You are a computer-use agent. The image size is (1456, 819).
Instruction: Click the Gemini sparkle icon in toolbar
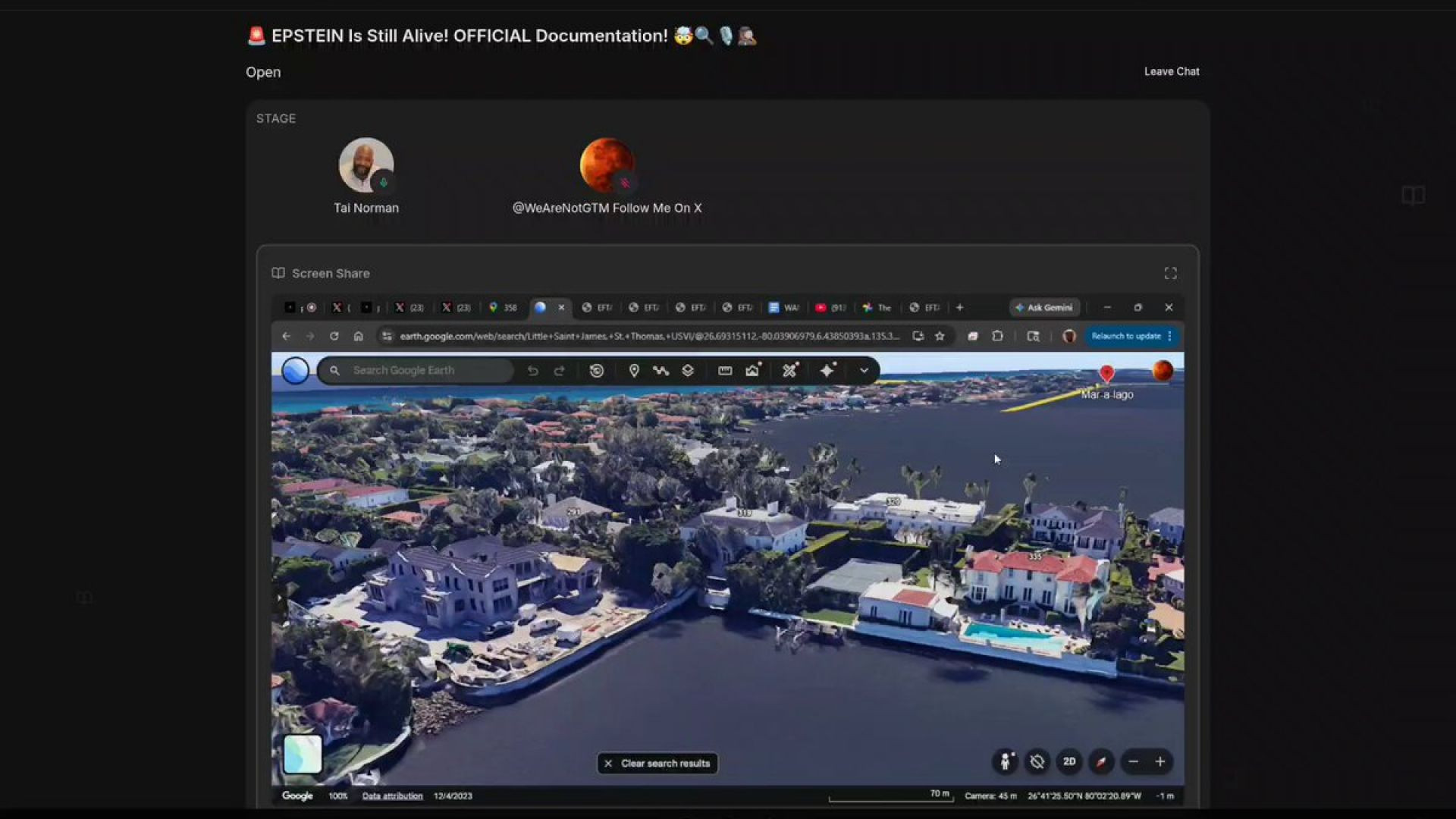(827, 370)
